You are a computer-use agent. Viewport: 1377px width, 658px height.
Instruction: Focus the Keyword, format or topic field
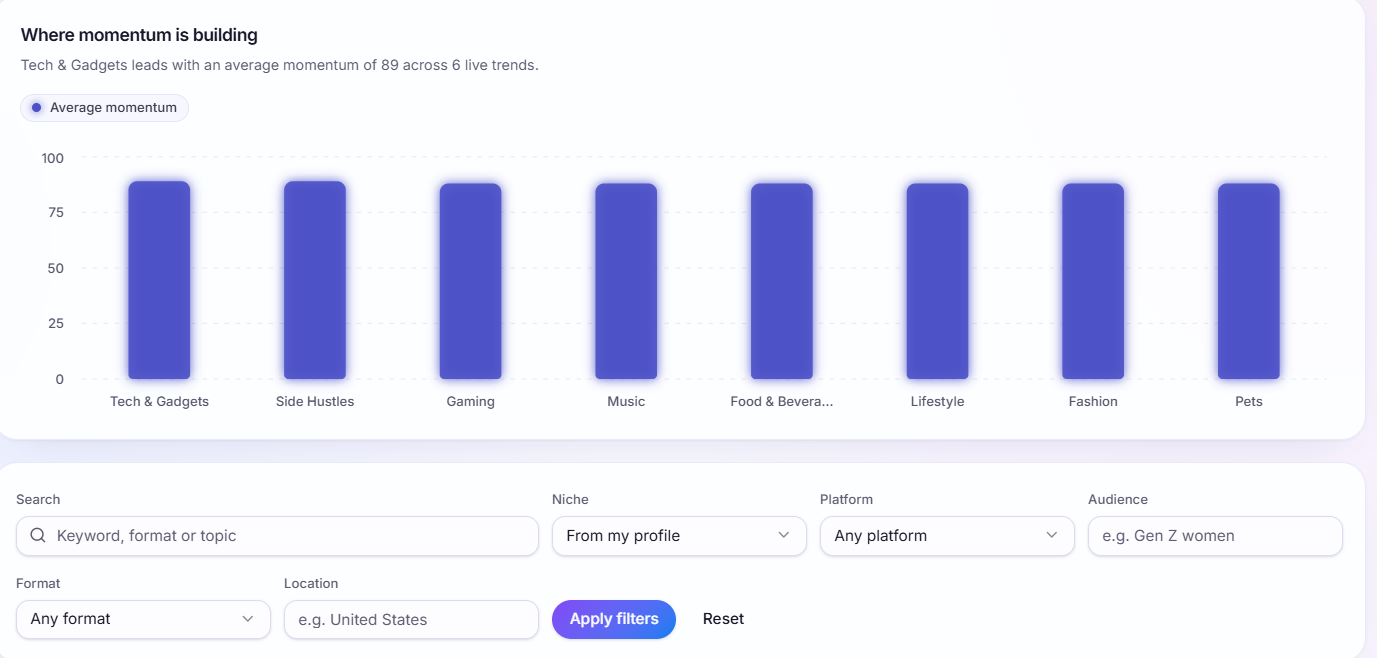click(277, 536)
